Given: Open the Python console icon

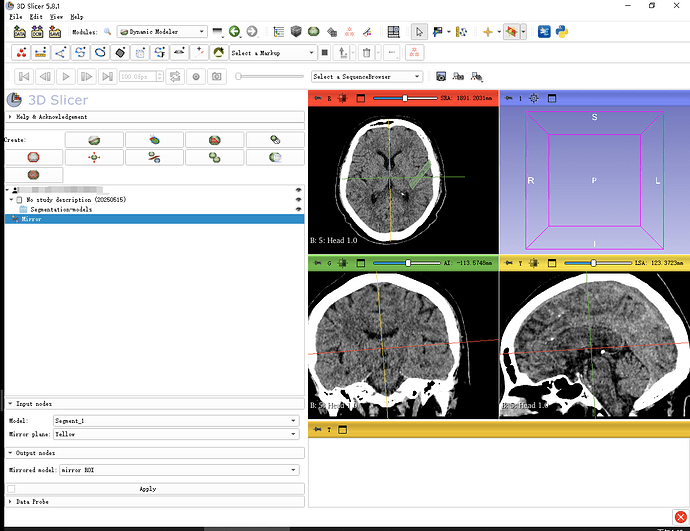Looking at the screenshot, I should [562, 32].
